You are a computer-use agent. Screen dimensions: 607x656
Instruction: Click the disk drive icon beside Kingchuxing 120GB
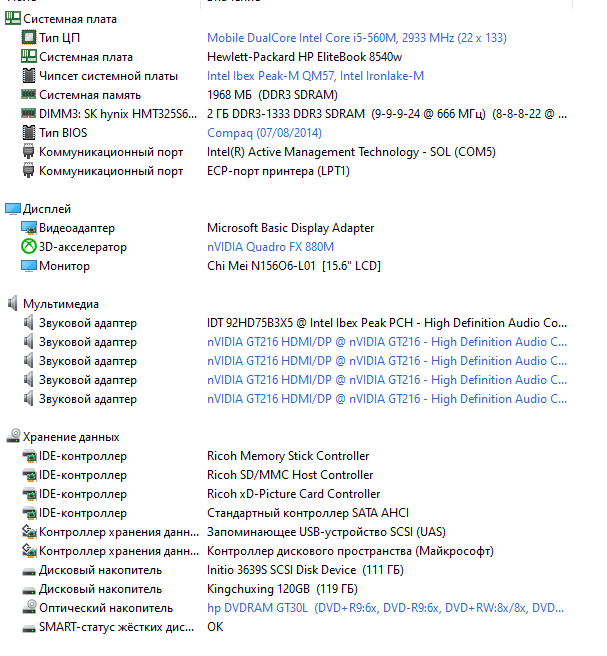(x=28, y=590)
